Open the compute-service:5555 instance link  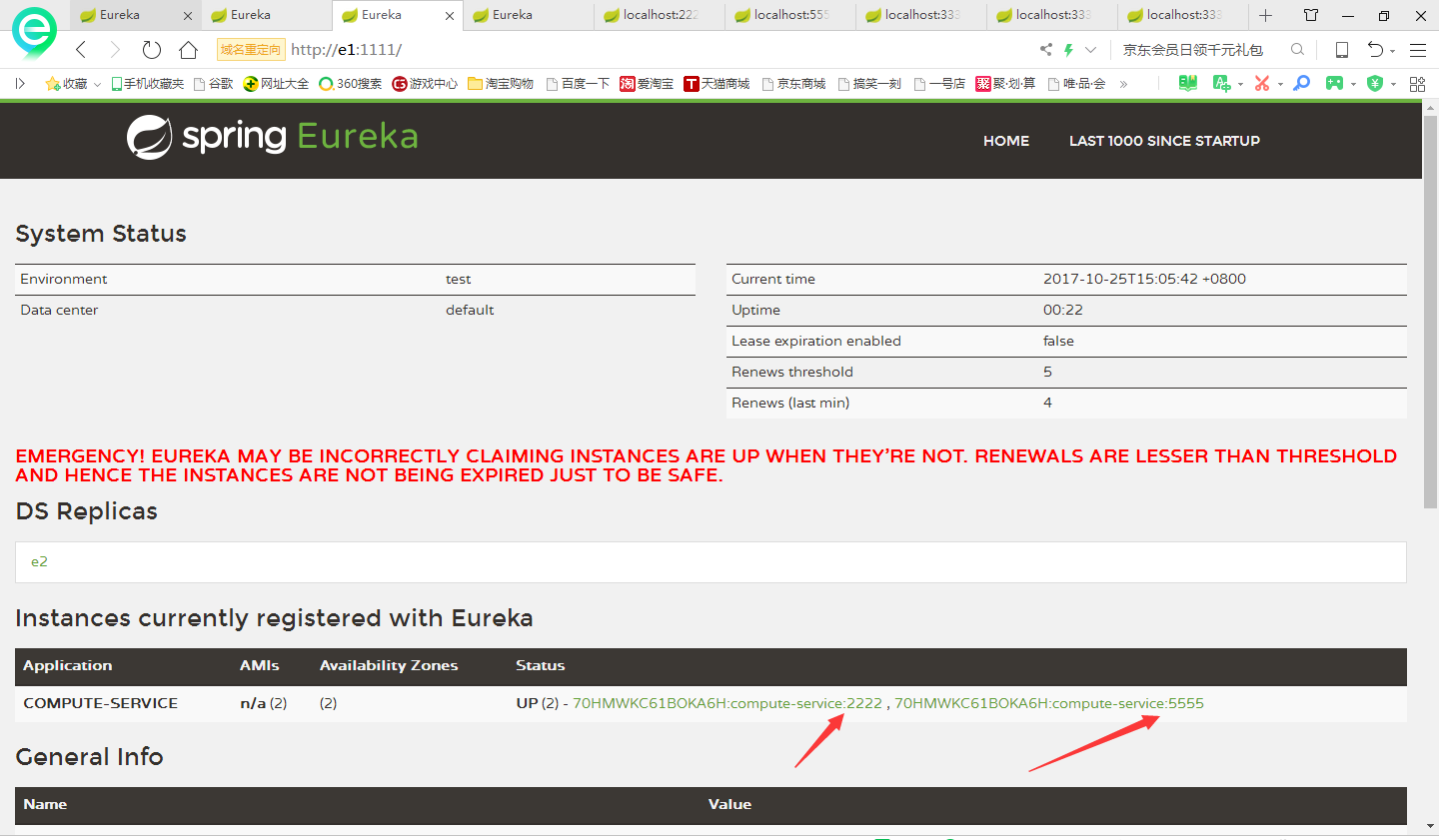[1049, 704]
